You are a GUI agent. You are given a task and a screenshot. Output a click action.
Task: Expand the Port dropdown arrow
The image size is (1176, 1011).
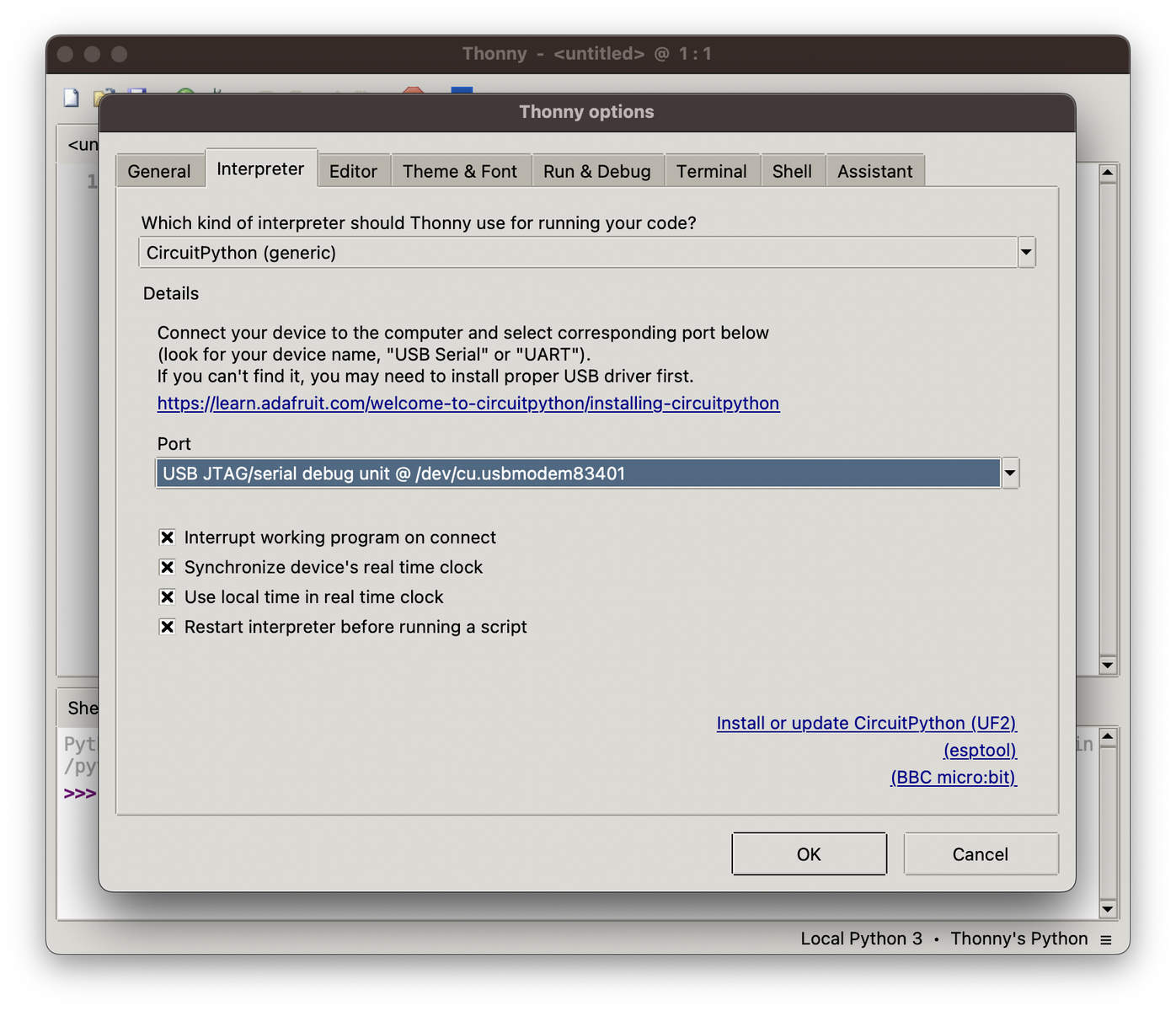coord(1010,473)
